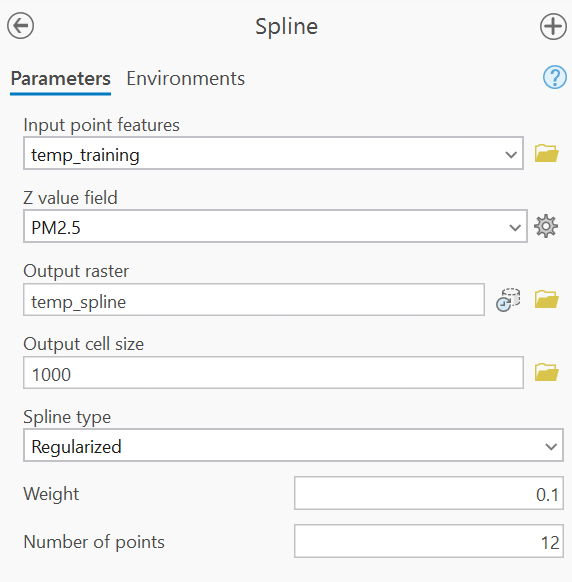Screen dimensions: 572x582
Task: Click the Output cell size field
Action: pos(274,373)
